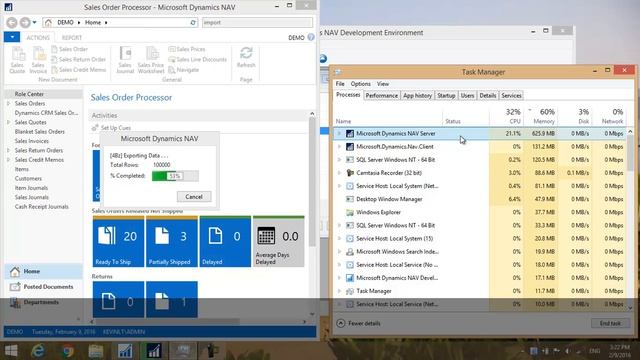Open the NAV help icon
This screenshot has width=640, height=360.
coord(311,37)
